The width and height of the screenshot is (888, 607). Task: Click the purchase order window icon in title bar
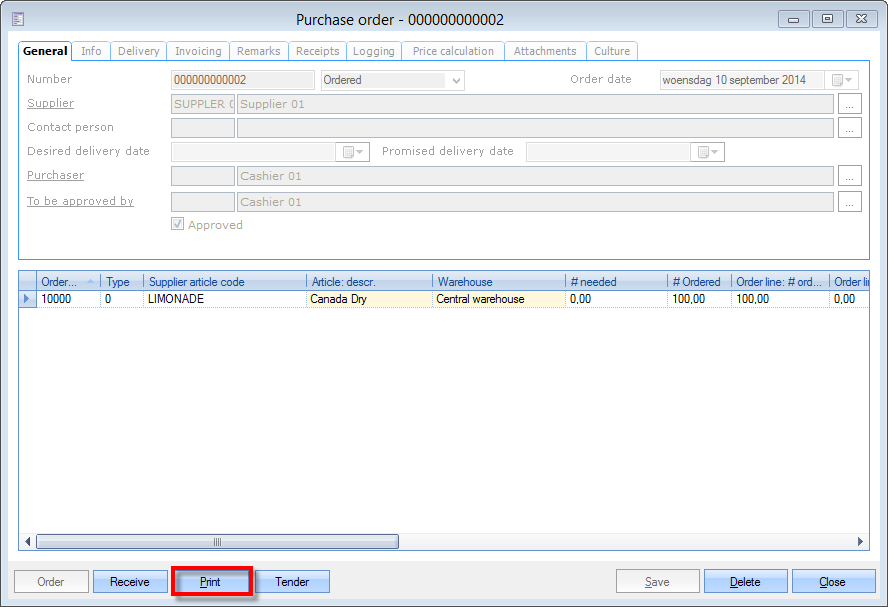18,19
